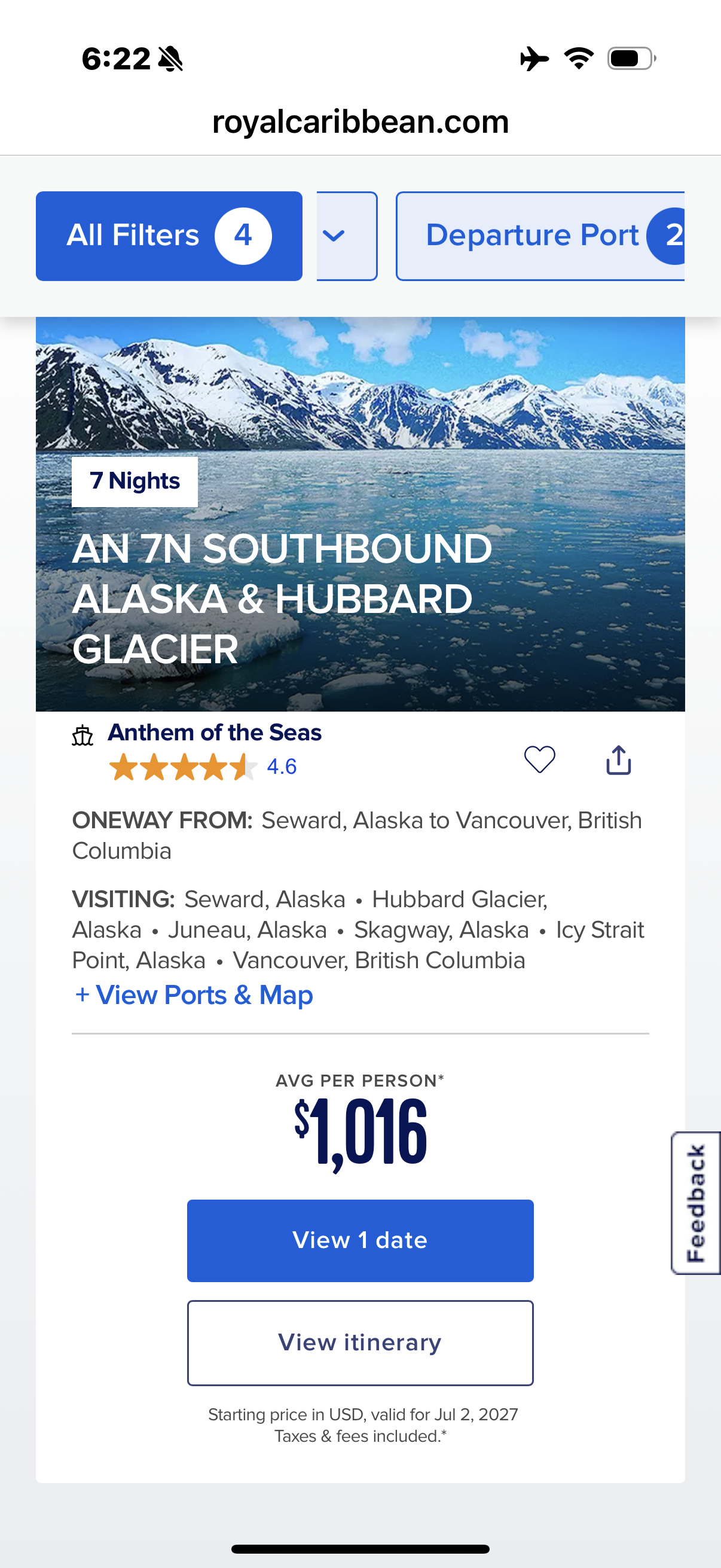Tap the ship icon beside Anthem of the Seas

(x=83, y=736)
